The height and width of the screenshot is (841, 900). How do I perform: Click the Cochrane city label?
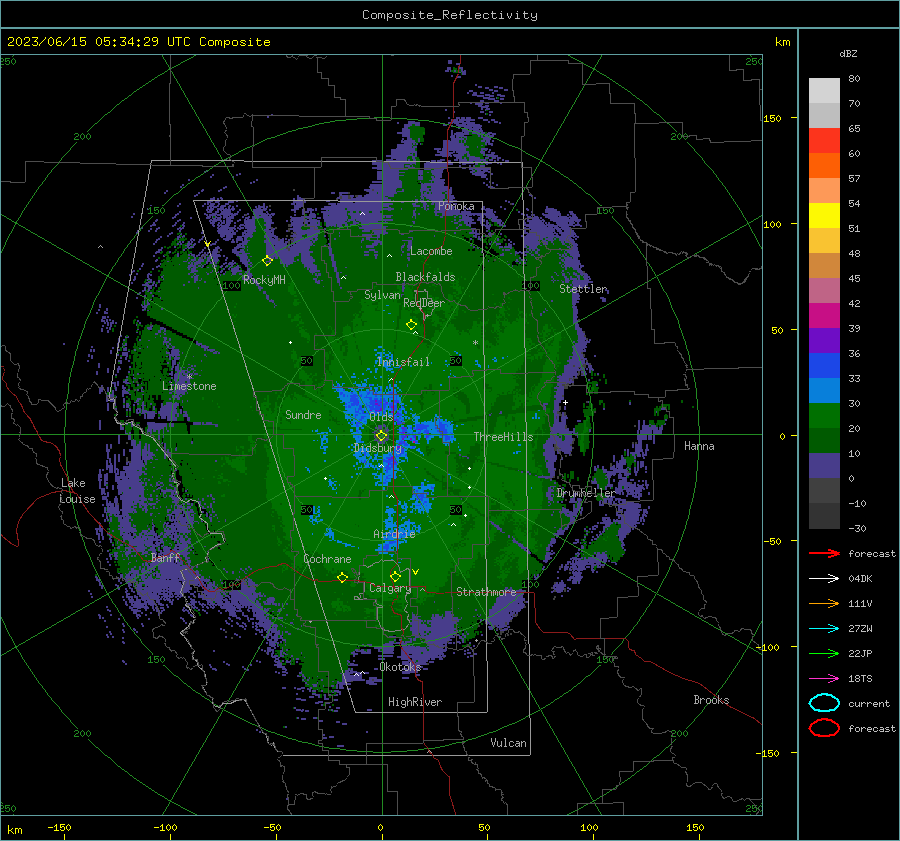[x=327, y=559]
